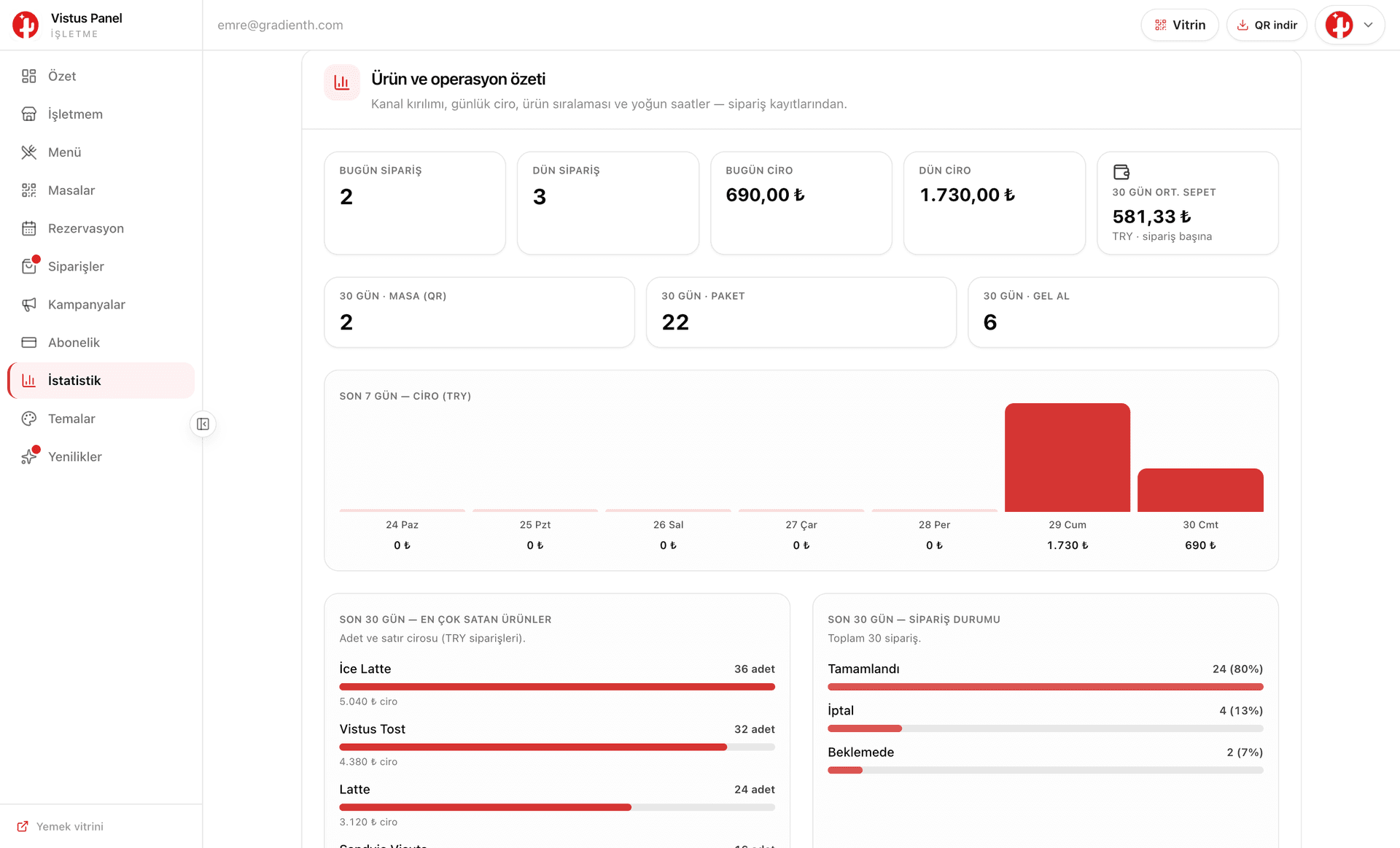Click the Beklemede status bar
This screenshot has height=848, width=1400.
point(1046,770)
